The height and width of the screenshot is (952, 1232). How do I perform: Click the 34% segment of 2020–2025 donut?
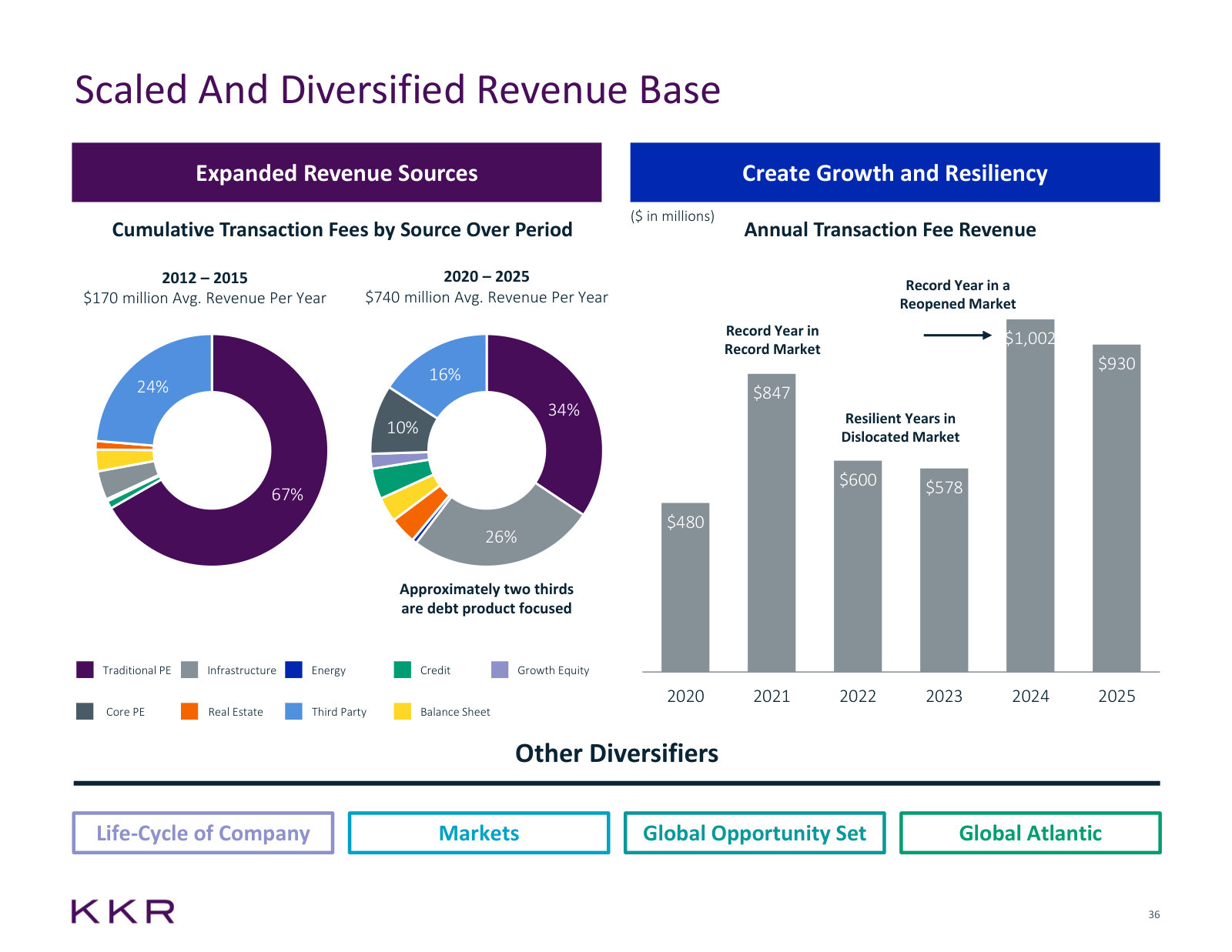click(x=564, y=410)
